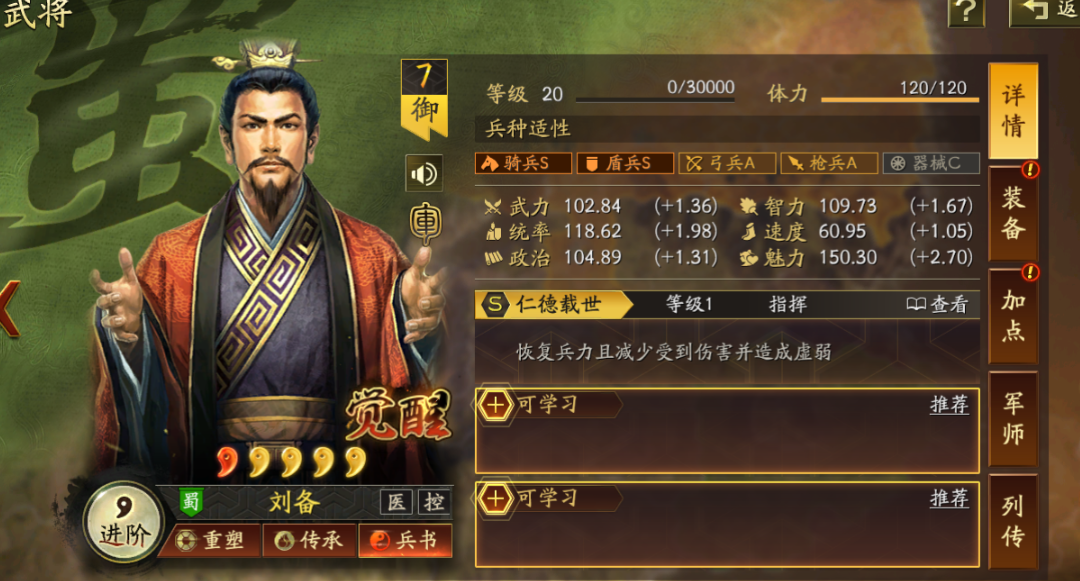
Task: Select the 骑兵S troop type
Action: point(523,163)
